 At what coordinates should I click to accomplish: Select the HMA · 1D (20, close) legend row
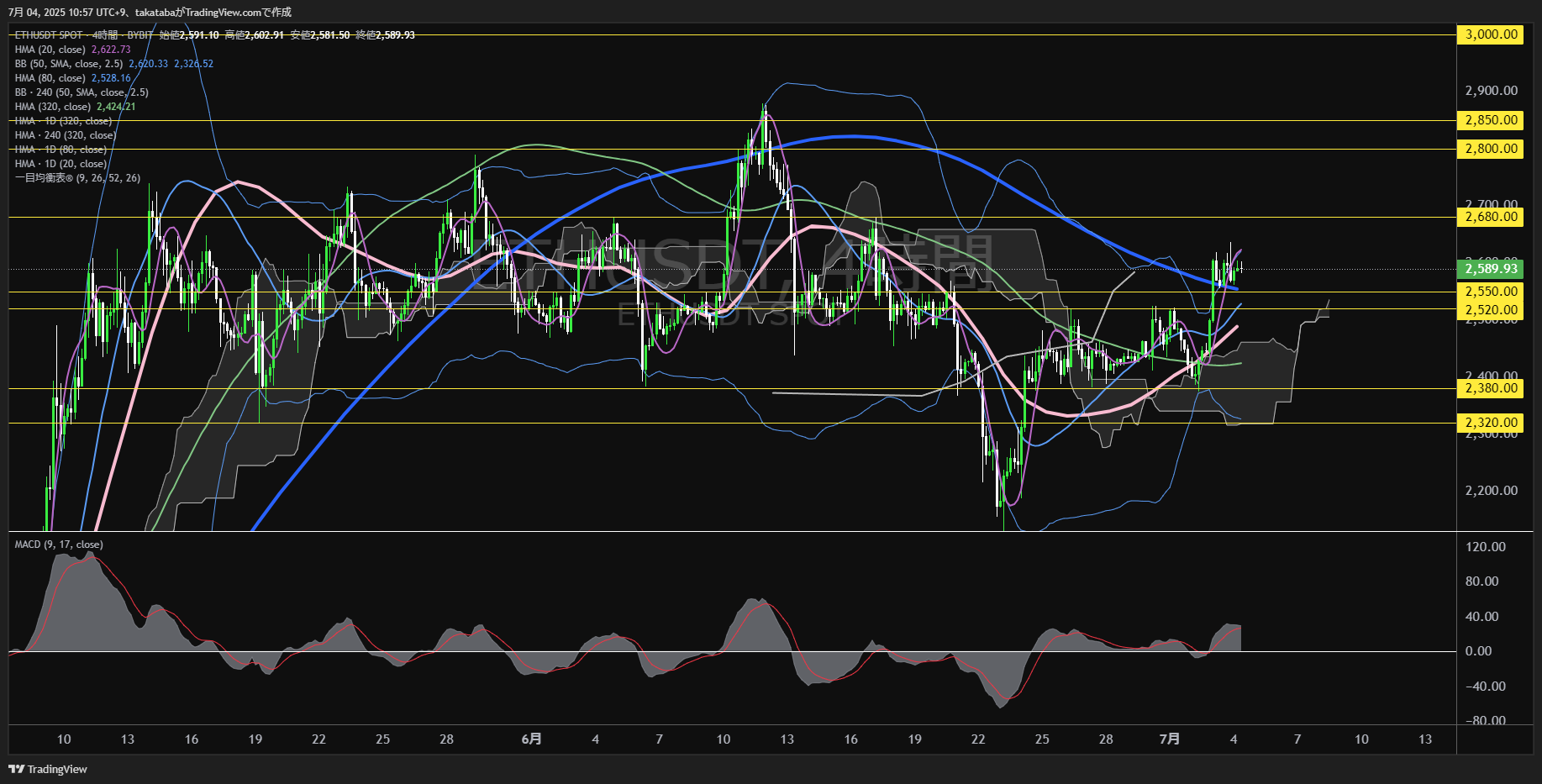click(61, 164)
